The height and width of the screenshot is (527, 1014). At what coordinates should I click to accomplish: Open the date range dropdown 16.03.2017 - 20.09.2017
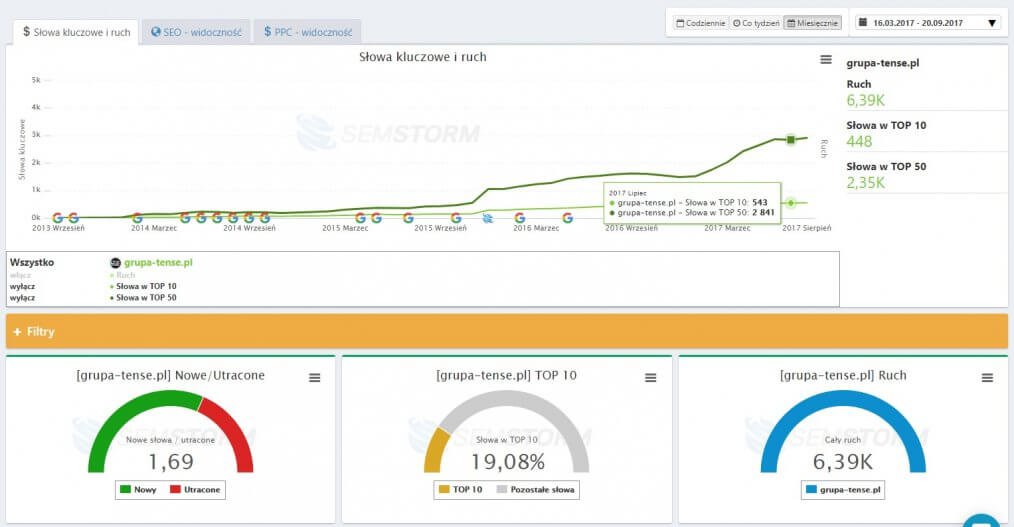pos(927,23)
